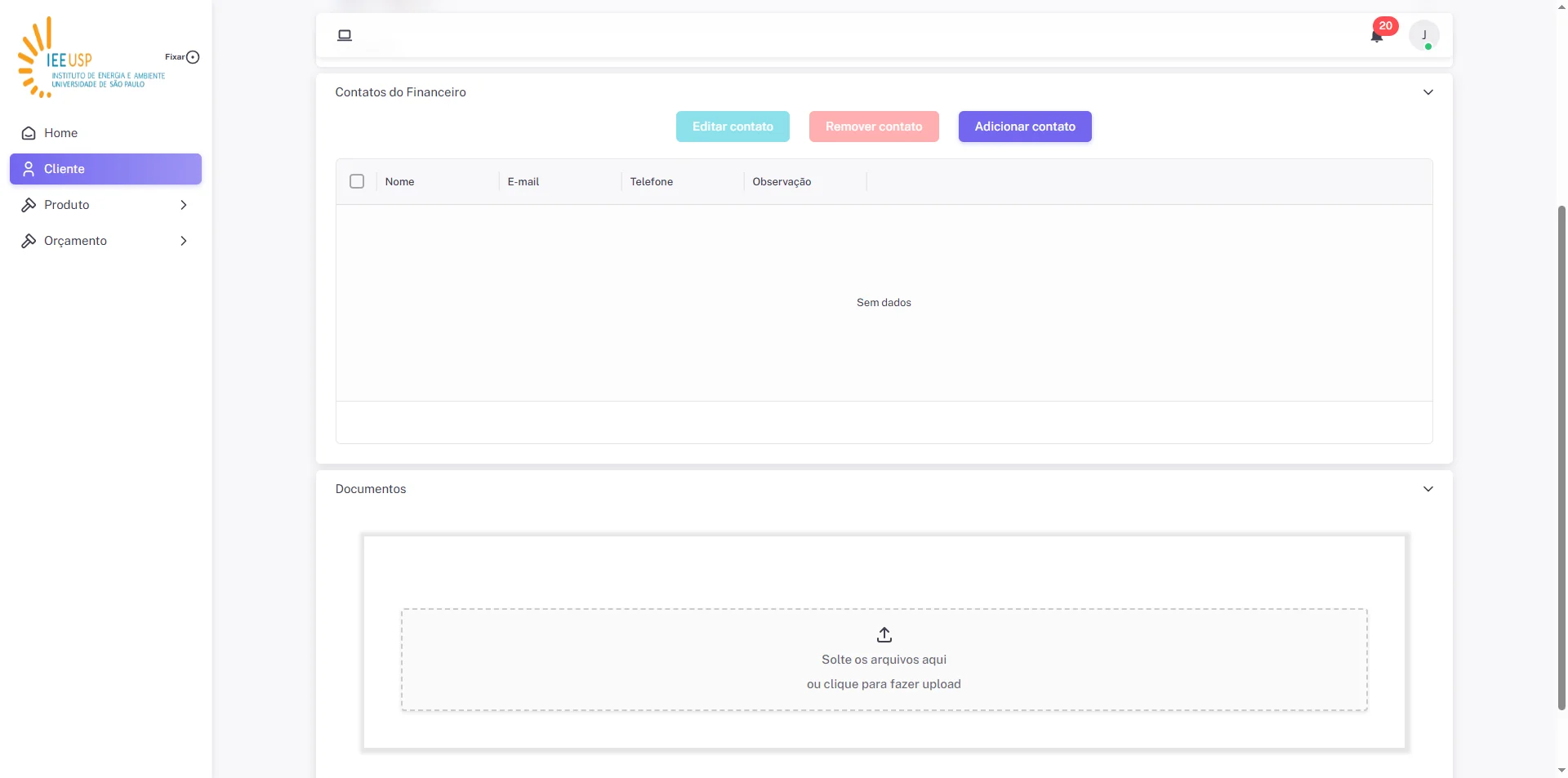Click the file upload drop zone
The width and height of the screenshot is (1568, 778).
click(884, 660)
